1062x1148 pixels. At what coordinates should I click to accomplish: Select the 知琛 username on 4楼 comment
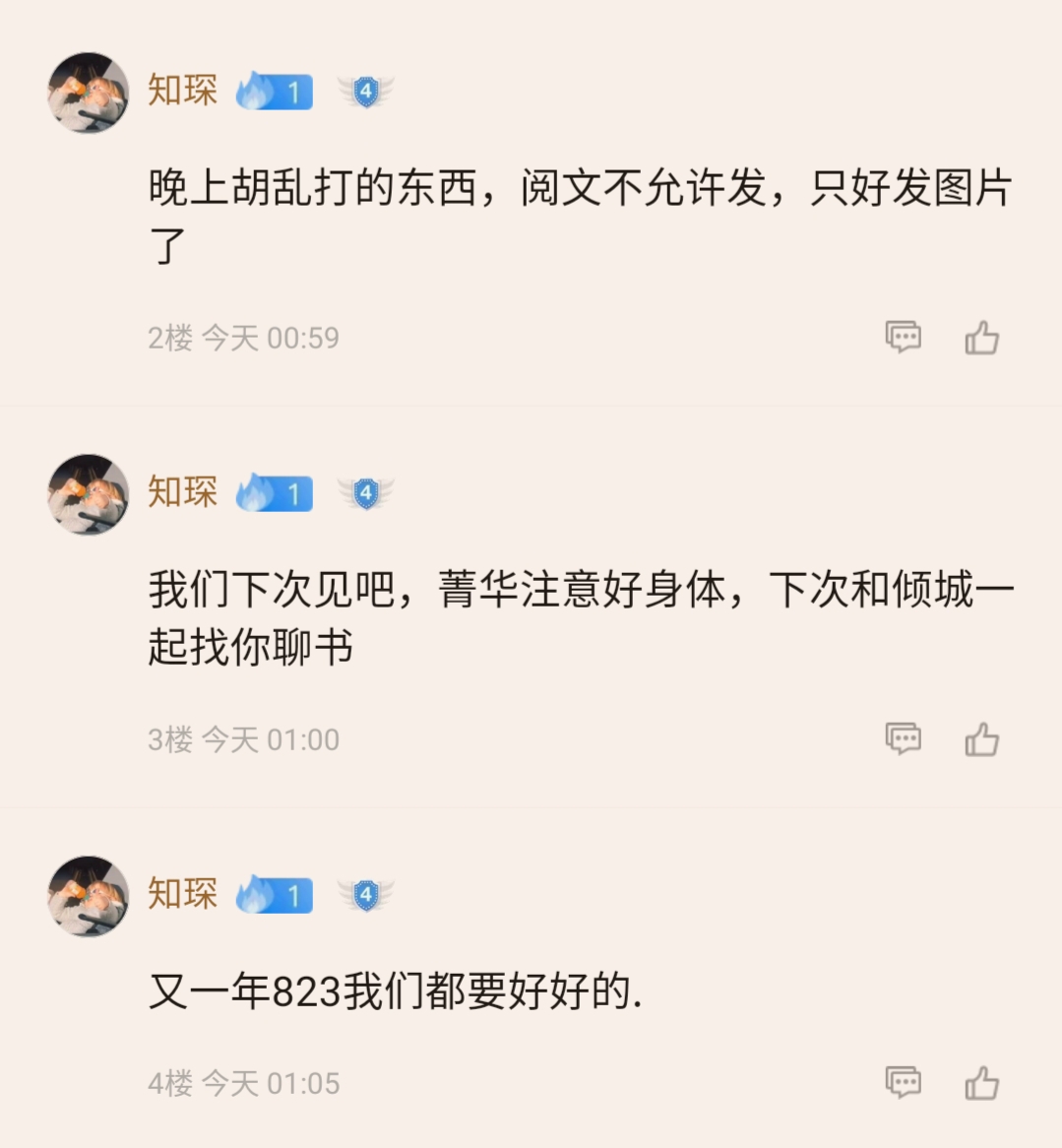(x=183, y=893)
